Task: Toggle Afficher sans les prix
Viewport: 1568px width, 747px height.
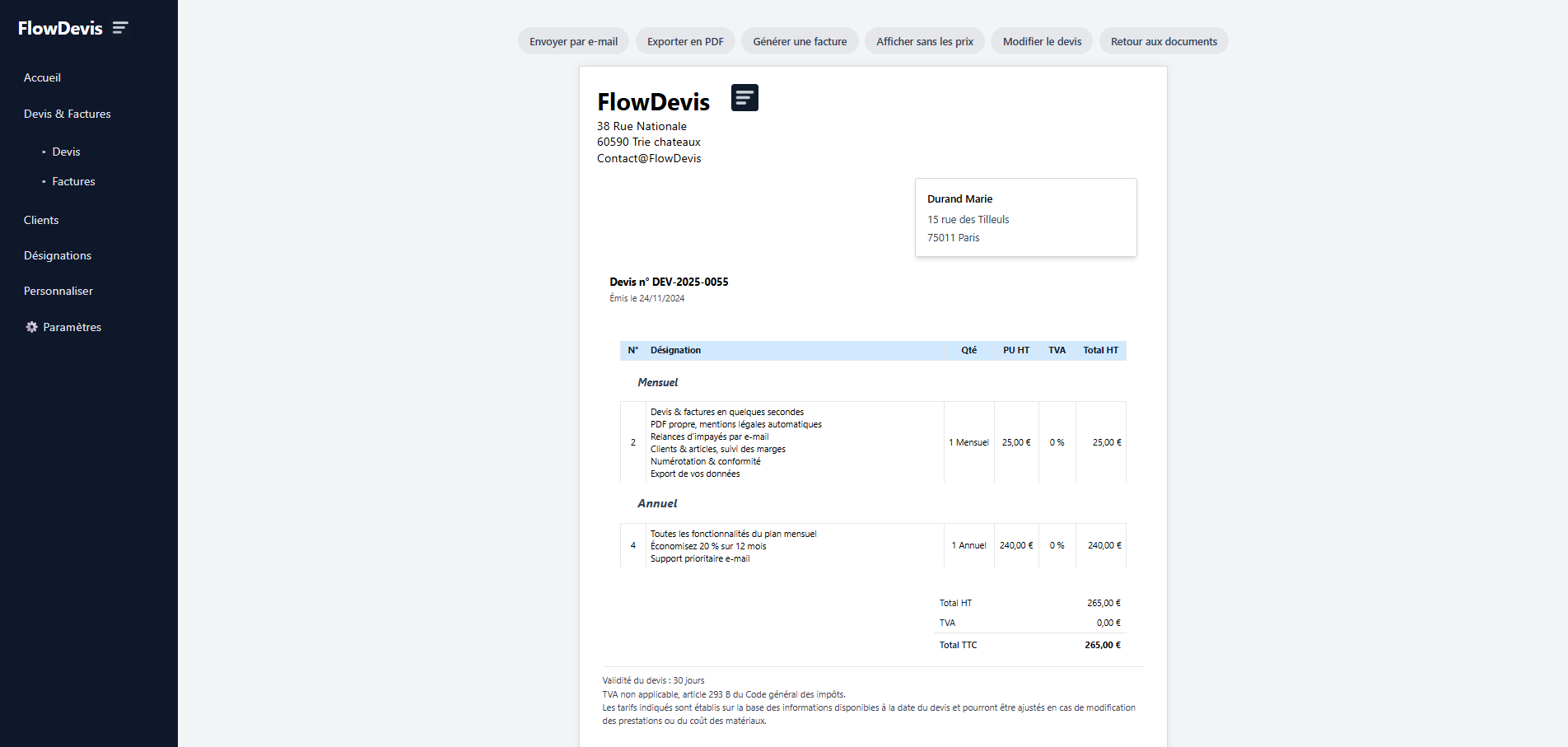Action: (x=924, y=41)
